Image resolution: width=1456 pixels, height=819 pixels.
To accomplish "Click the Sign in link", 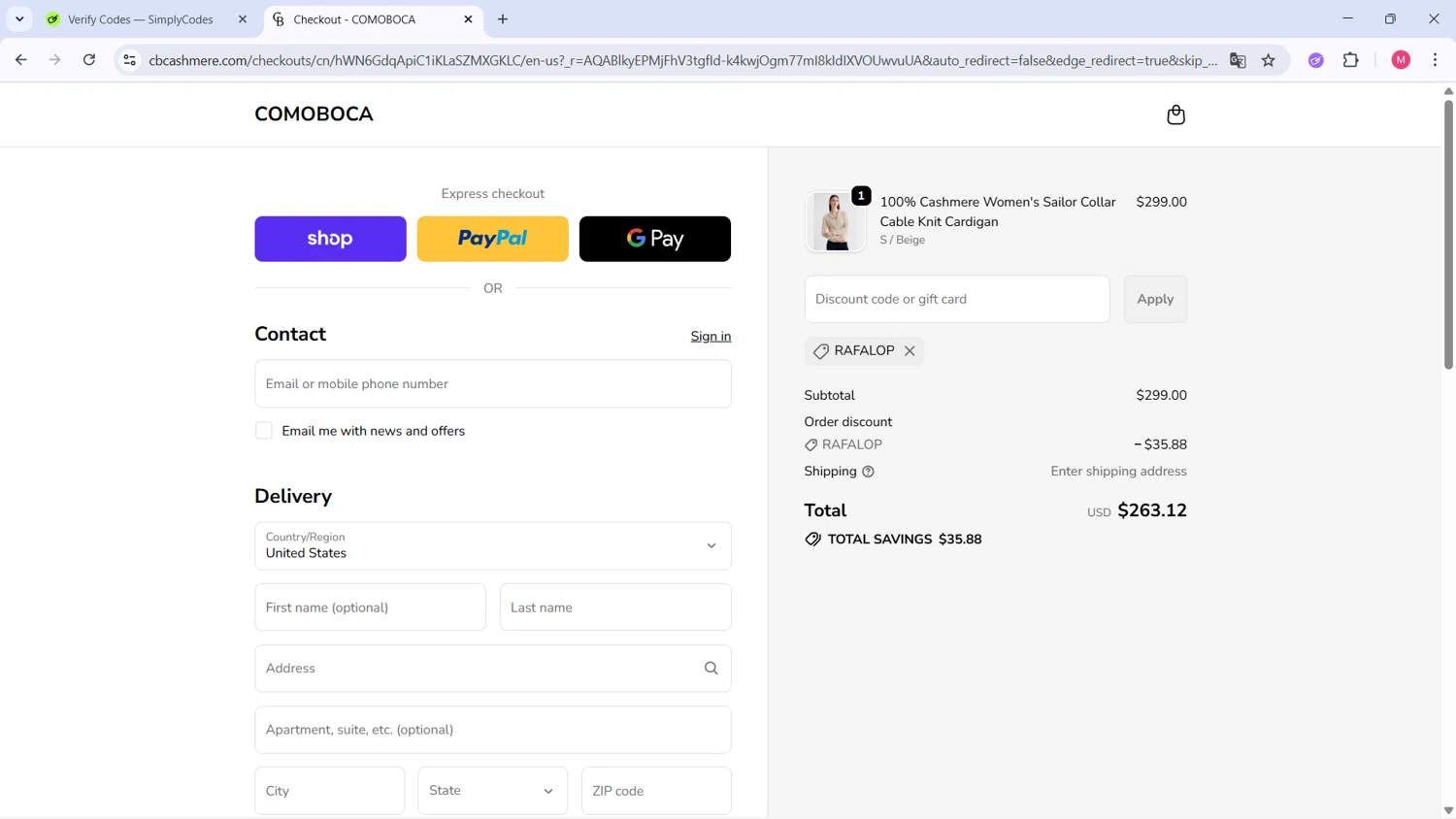I will click(711, 337).
